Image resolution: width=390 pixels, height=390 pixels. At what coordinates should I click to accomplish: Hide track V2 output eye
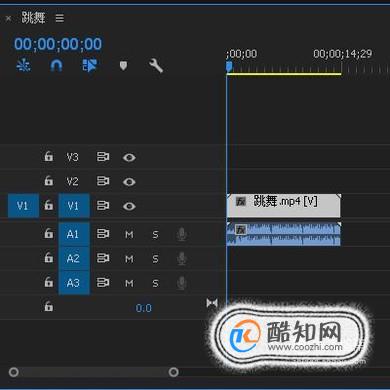click(129, 182)
